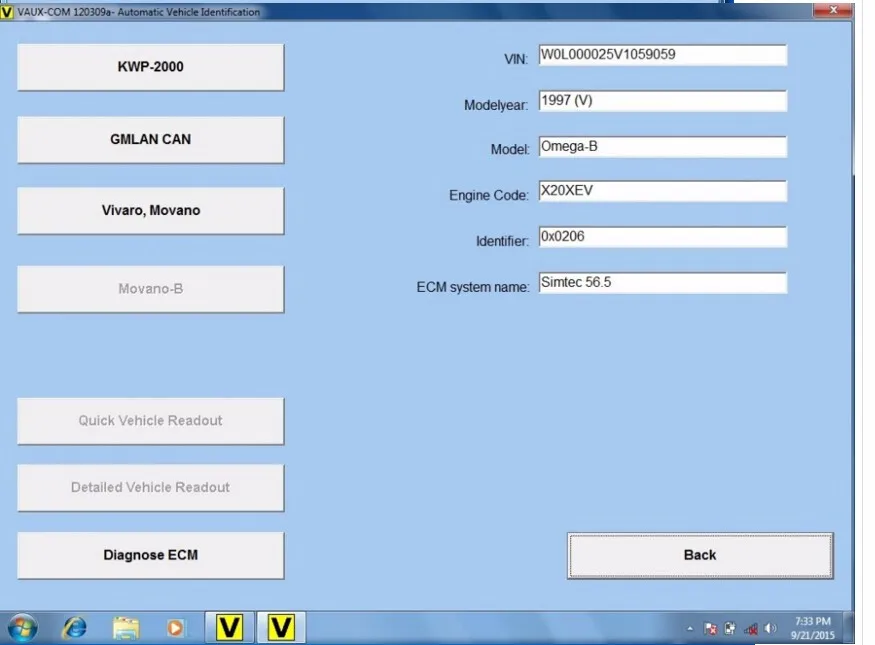Click the safely remove hardware tray icon

pos(730,629)
